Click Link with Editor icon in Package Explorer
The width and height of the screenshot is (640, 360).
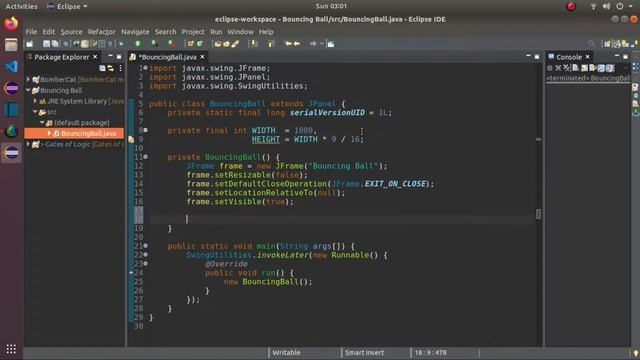pyautogui.click(x=111, y=68)
